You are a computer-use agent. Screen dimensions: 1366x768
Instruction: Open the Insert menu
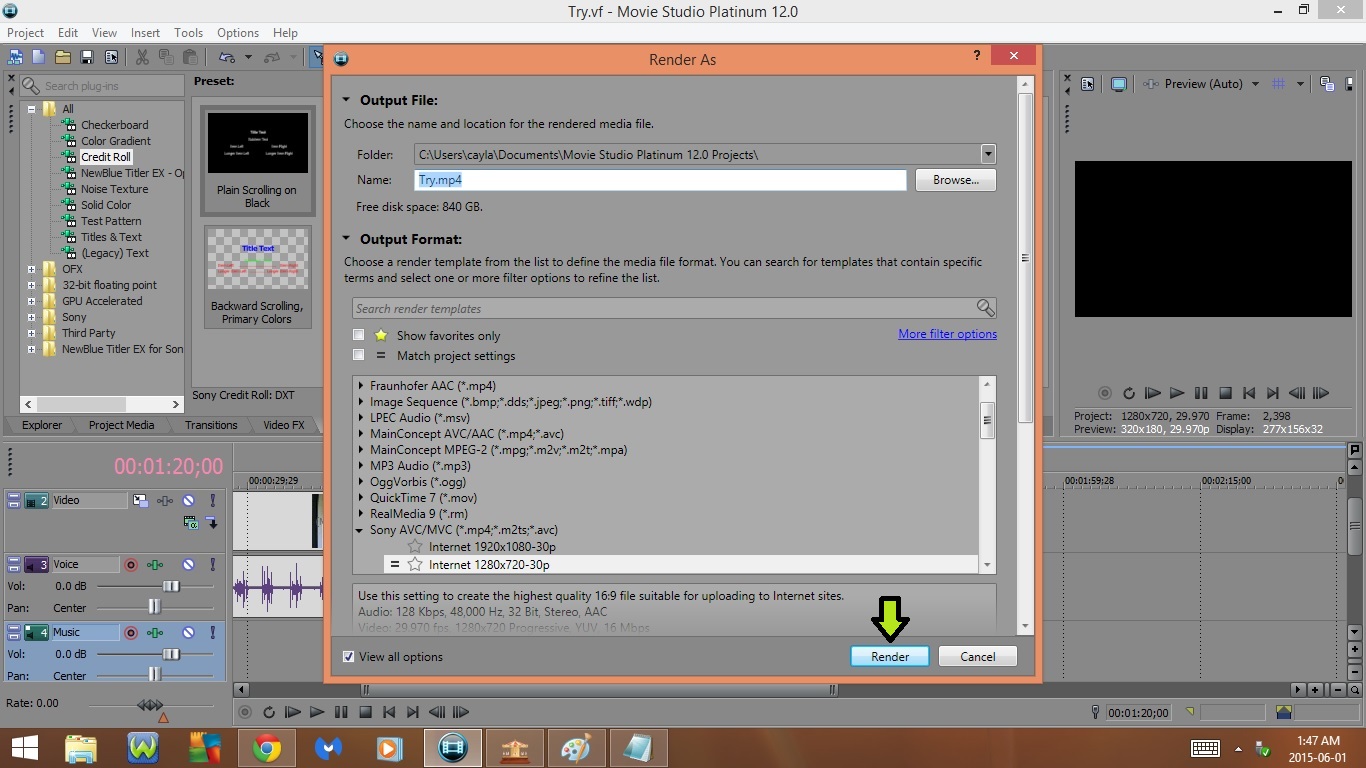[145, 33]
